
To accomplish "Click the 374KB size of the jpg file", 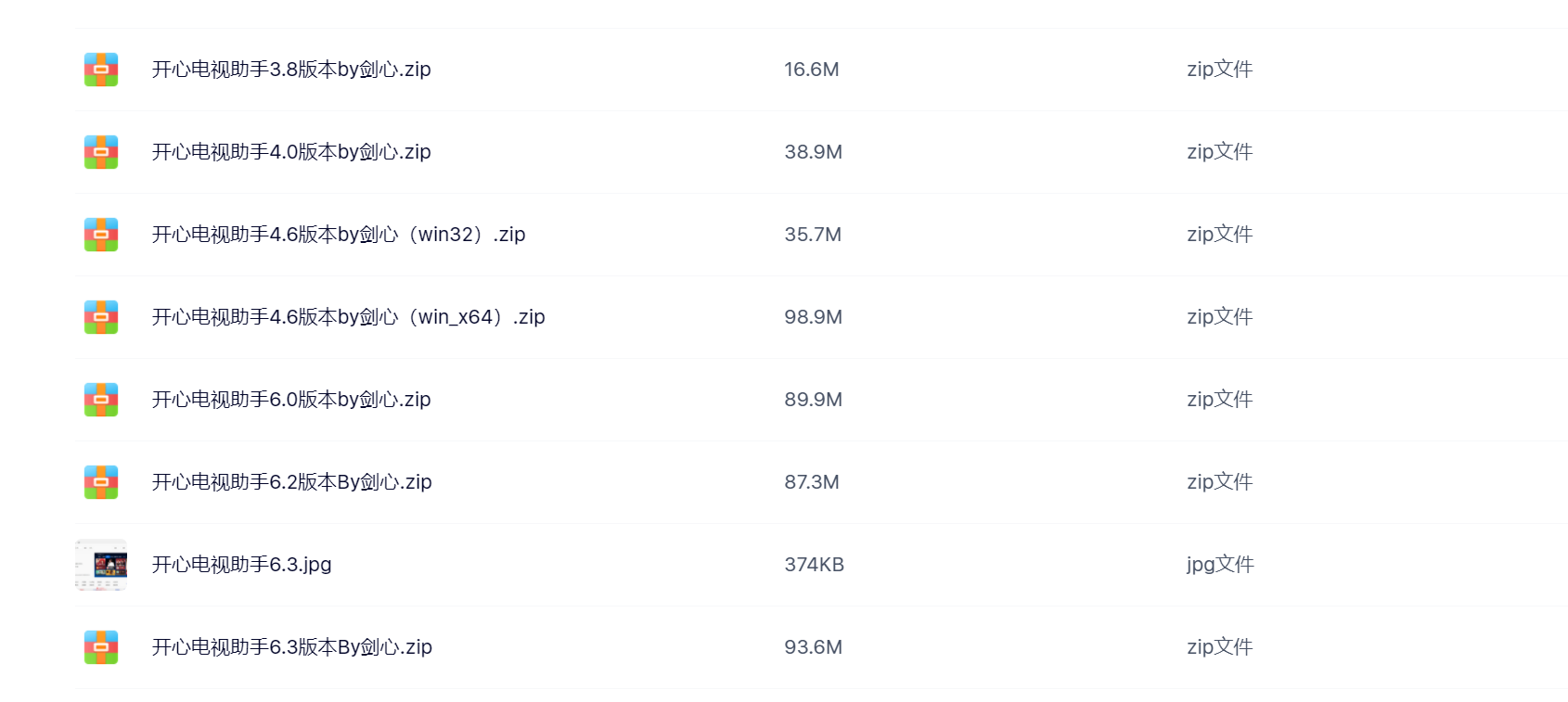I will (x=815, y=565).
